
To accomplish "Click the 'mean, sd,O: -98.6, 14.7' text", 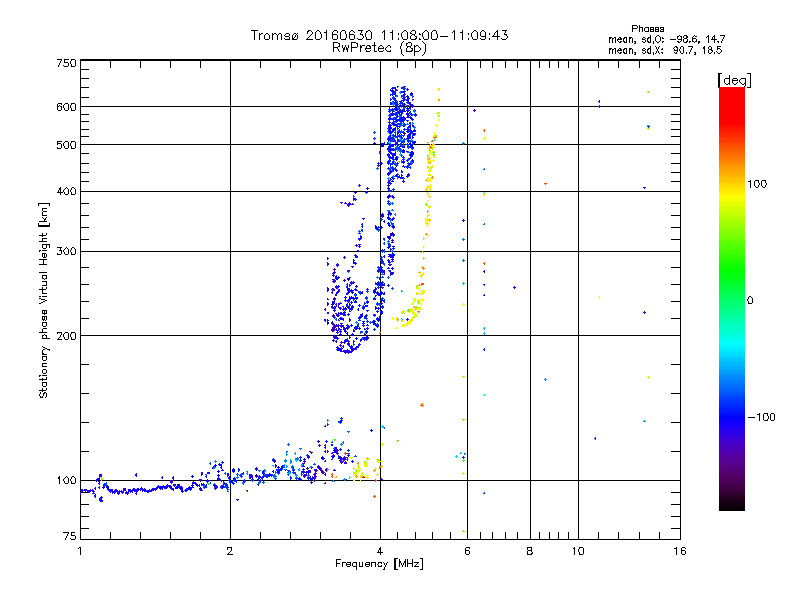I will tap(666, 39).
